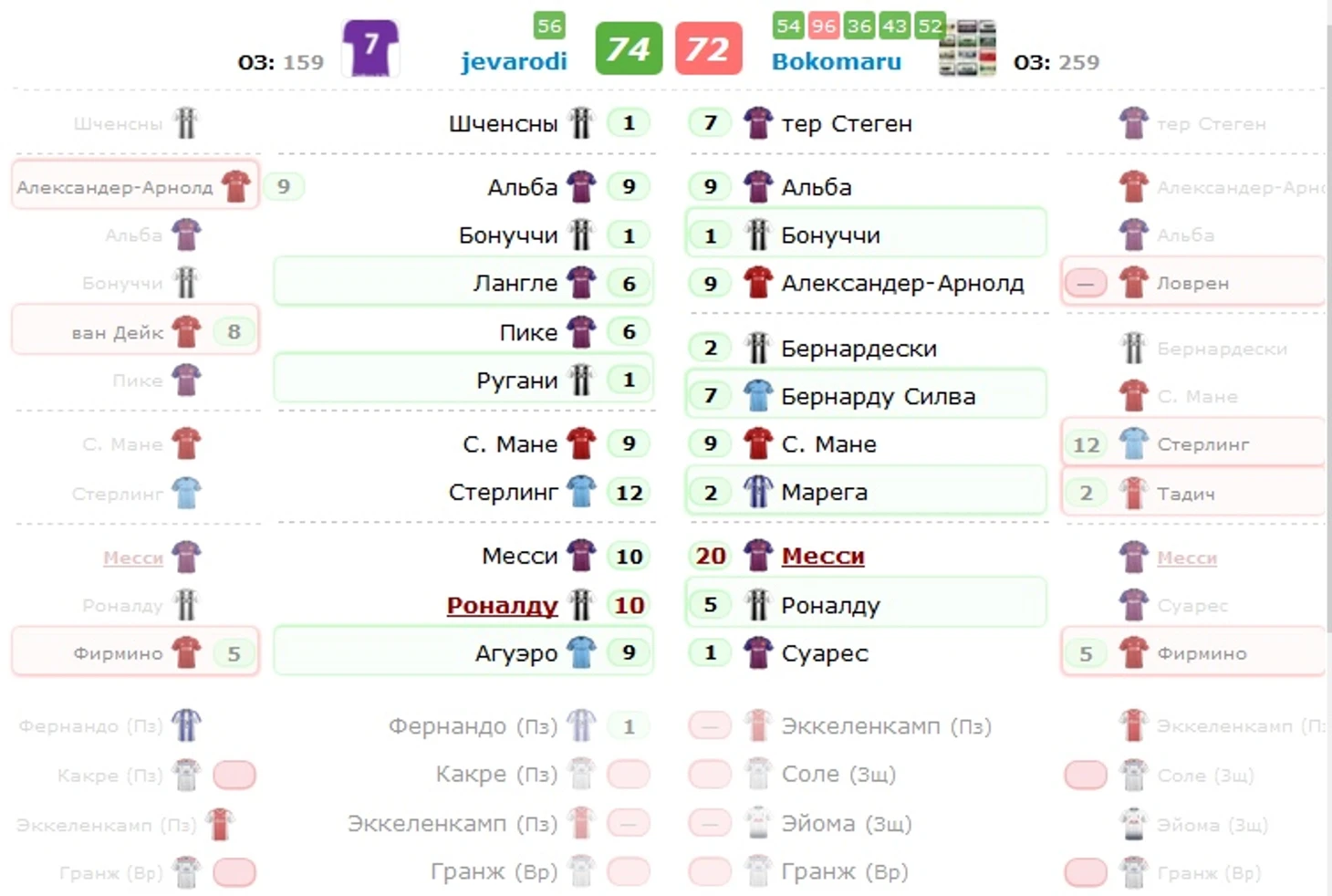Click jevarodi's purple number 7 jersey avatar
The height and width of the screenshot is (896, 1332).
point(370,47)
